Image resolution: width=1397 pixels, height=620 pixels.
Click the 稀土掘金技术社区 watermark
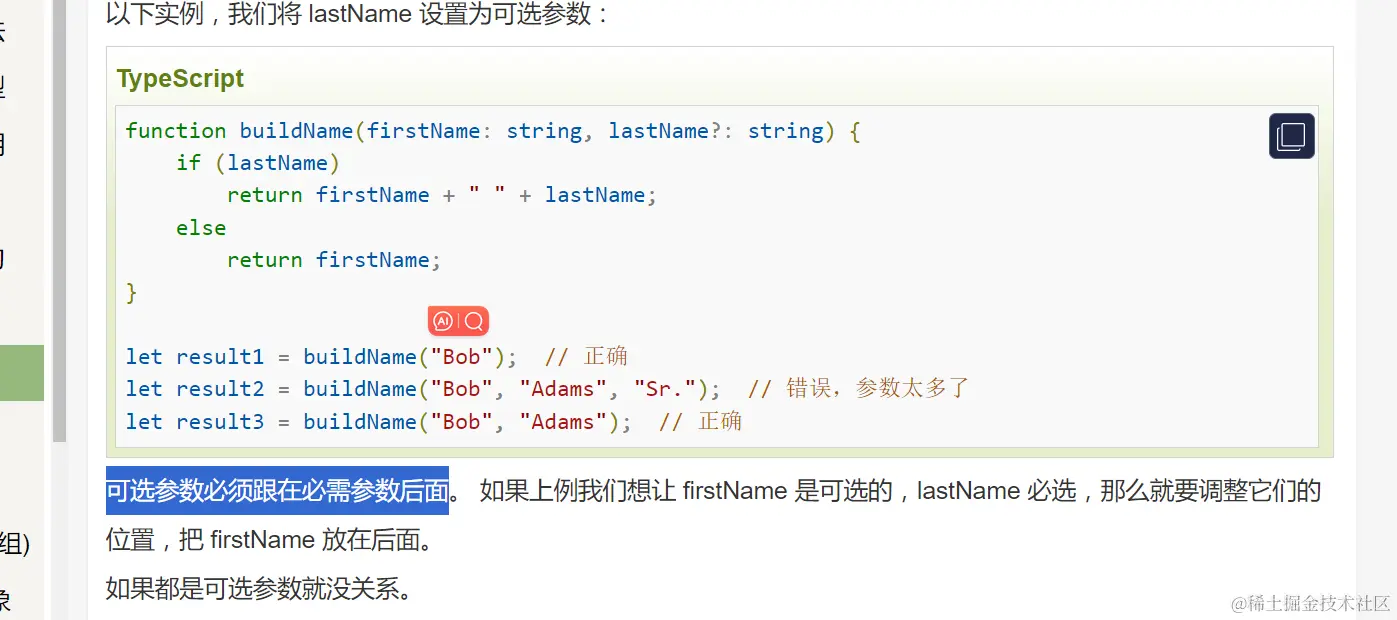[1310, 603]
